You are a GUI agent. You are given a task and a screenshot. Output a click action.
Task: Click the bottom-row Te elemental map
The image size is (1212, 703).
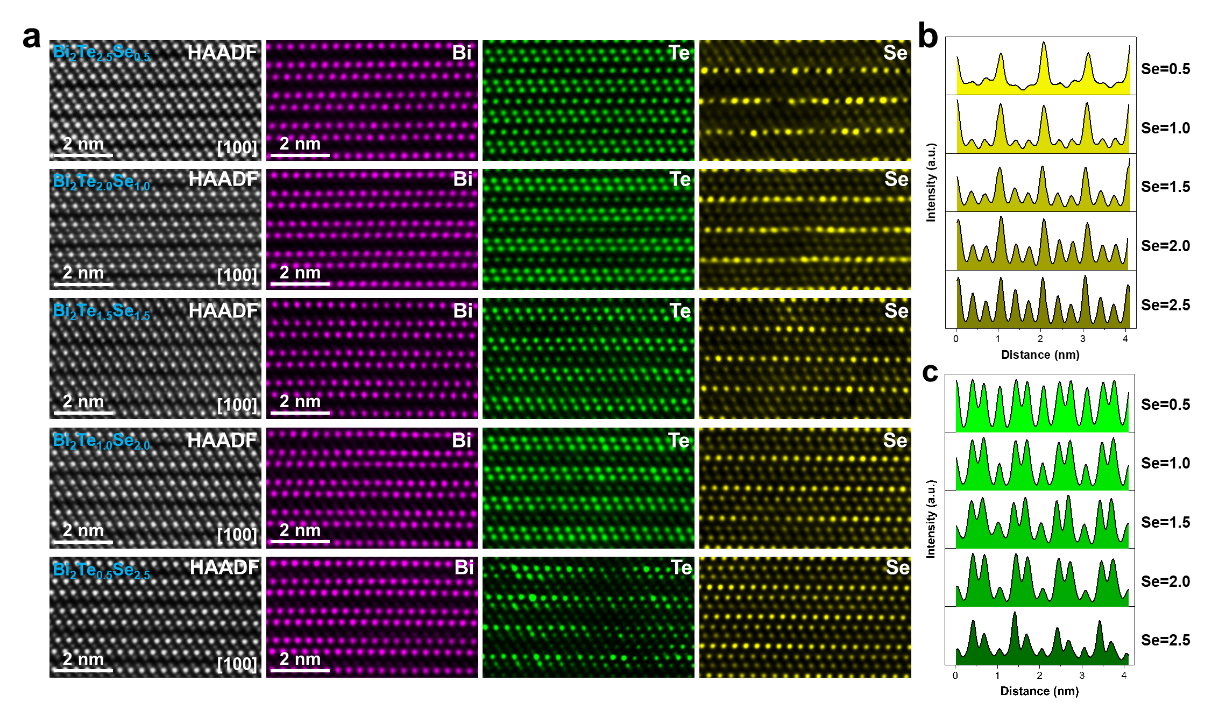tap(588, 616)
